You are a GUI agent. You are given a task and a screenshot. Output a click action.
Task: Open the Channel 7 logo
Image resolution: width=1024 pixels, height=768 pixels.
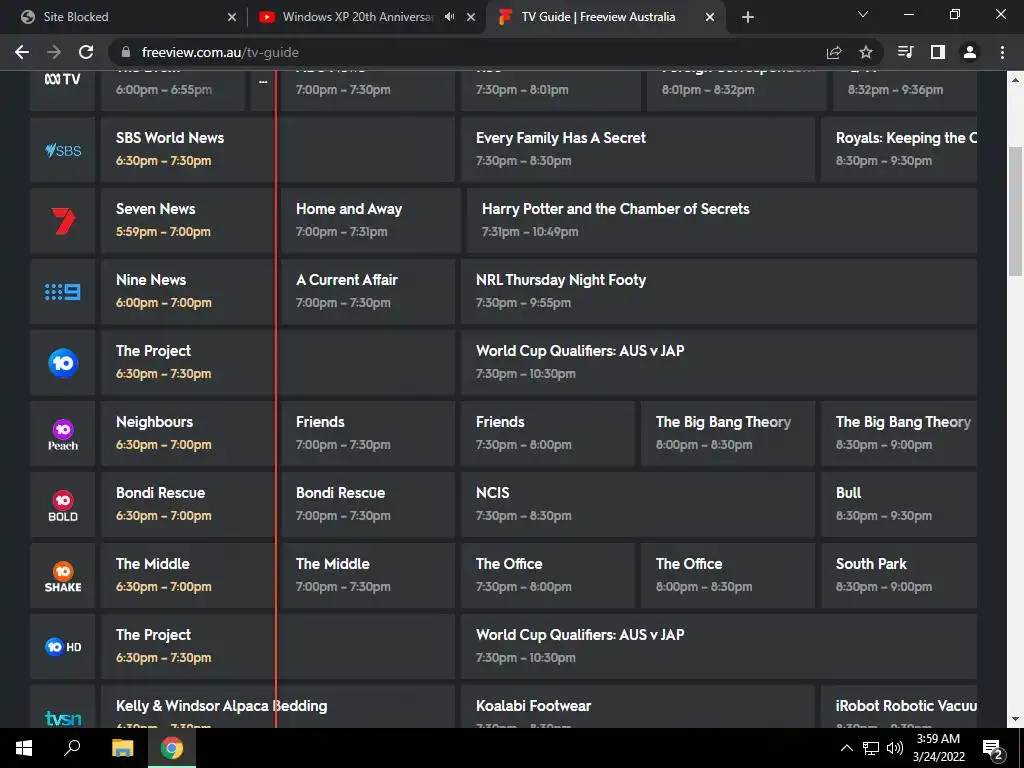click(63, 221)
